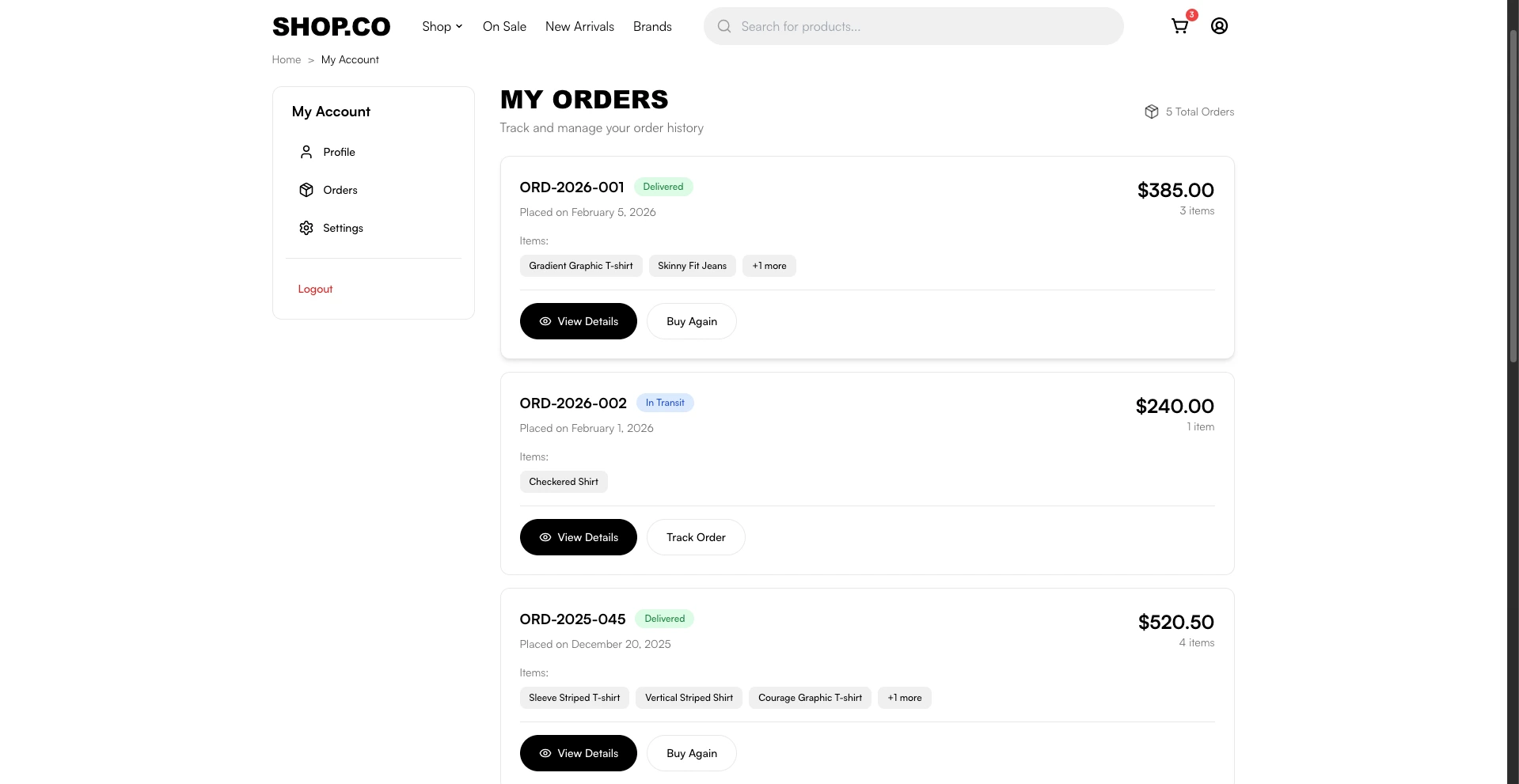Click the package icon beside Total Orders
The image size is (1519, 784).
coord(1151,112)
